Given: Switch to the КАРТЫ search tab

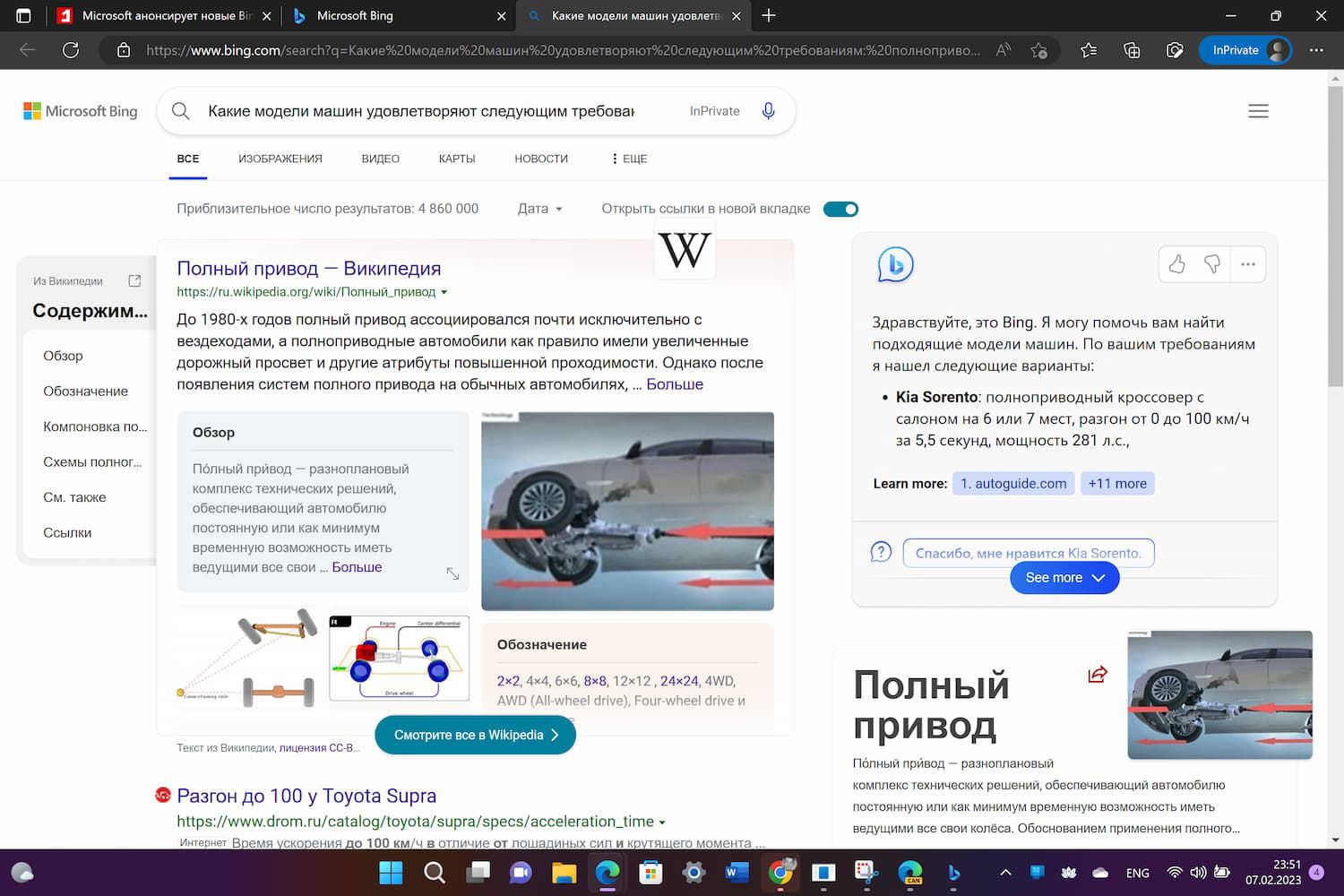Looking at the screenshot, I should coord(457,159).
